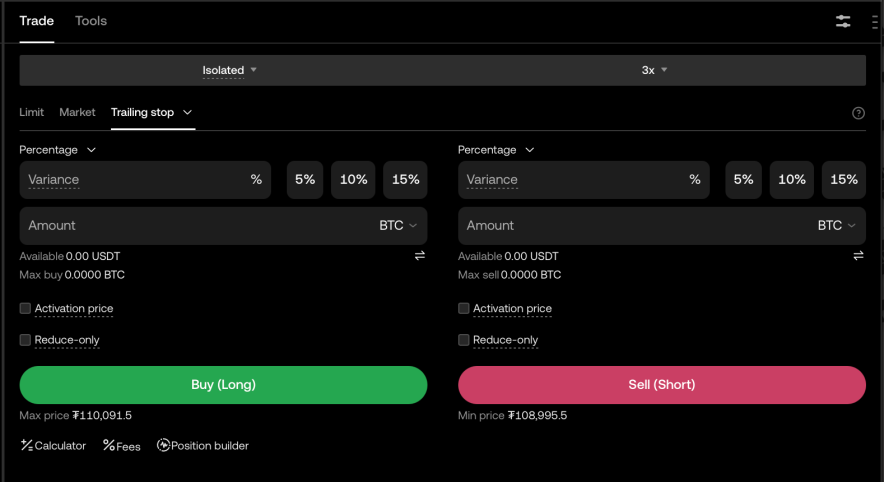884x482 pixels.
Task: View the Fees information
Action: pos(122,445)
